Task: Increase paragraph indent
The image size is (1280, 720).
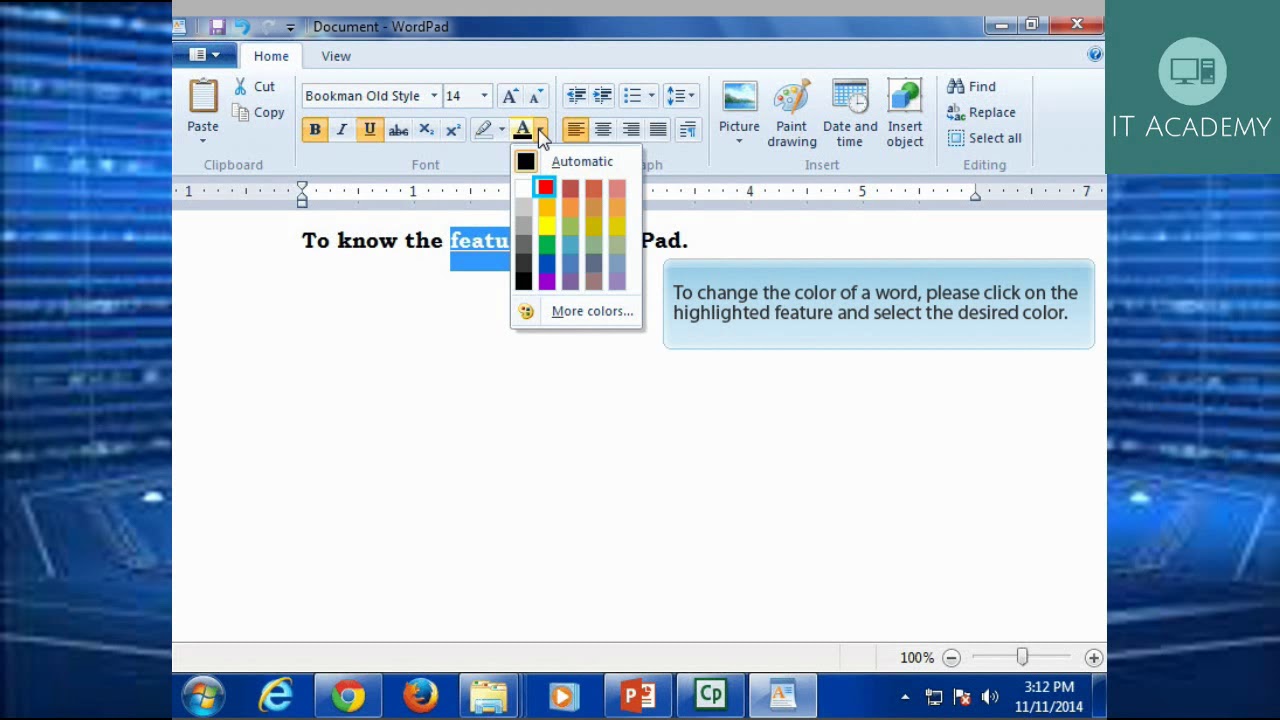Action: 602,96
